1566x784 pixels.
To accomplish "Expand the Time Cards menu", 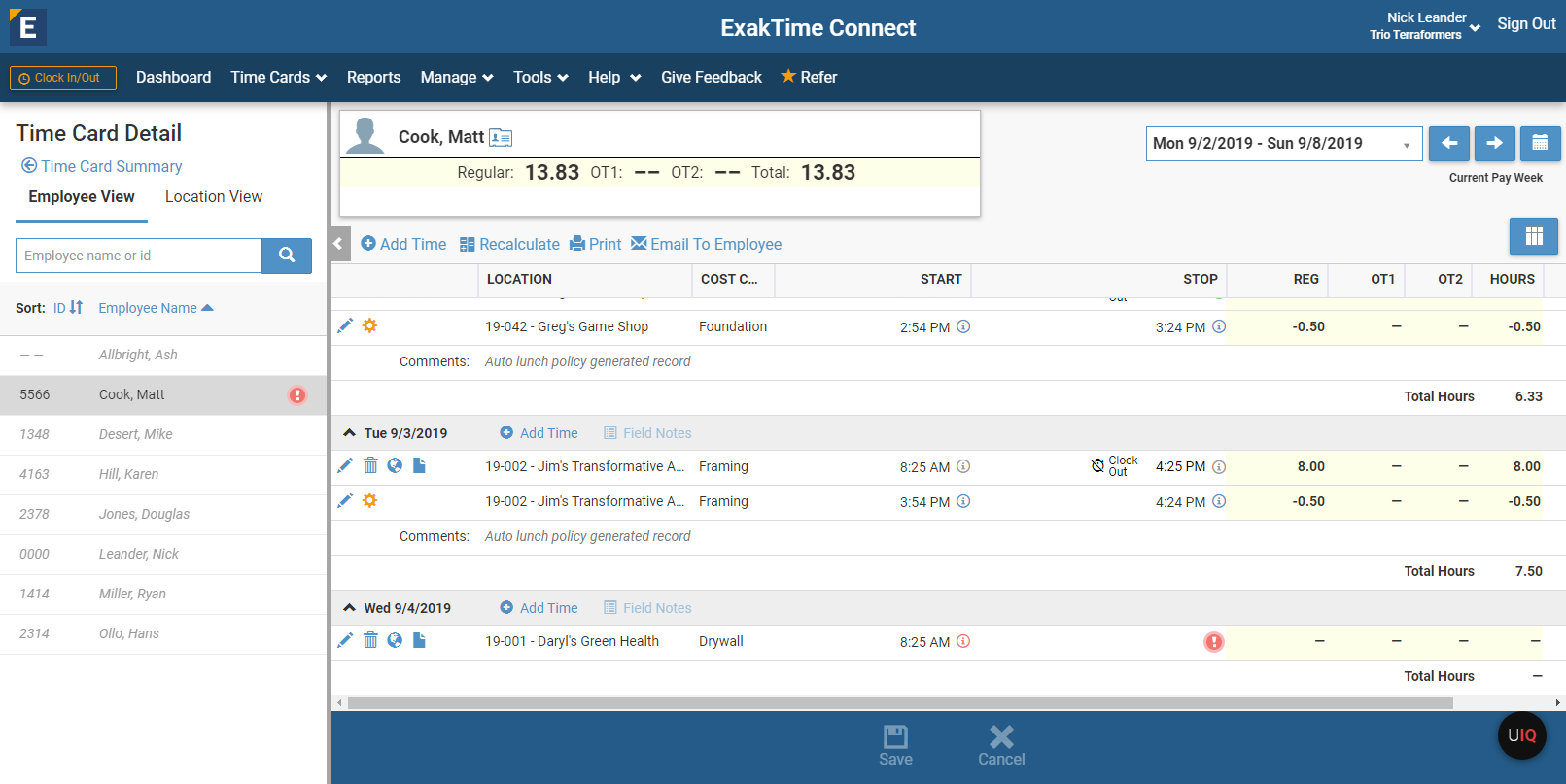I will pyautogui.click(x=278, y=78).
